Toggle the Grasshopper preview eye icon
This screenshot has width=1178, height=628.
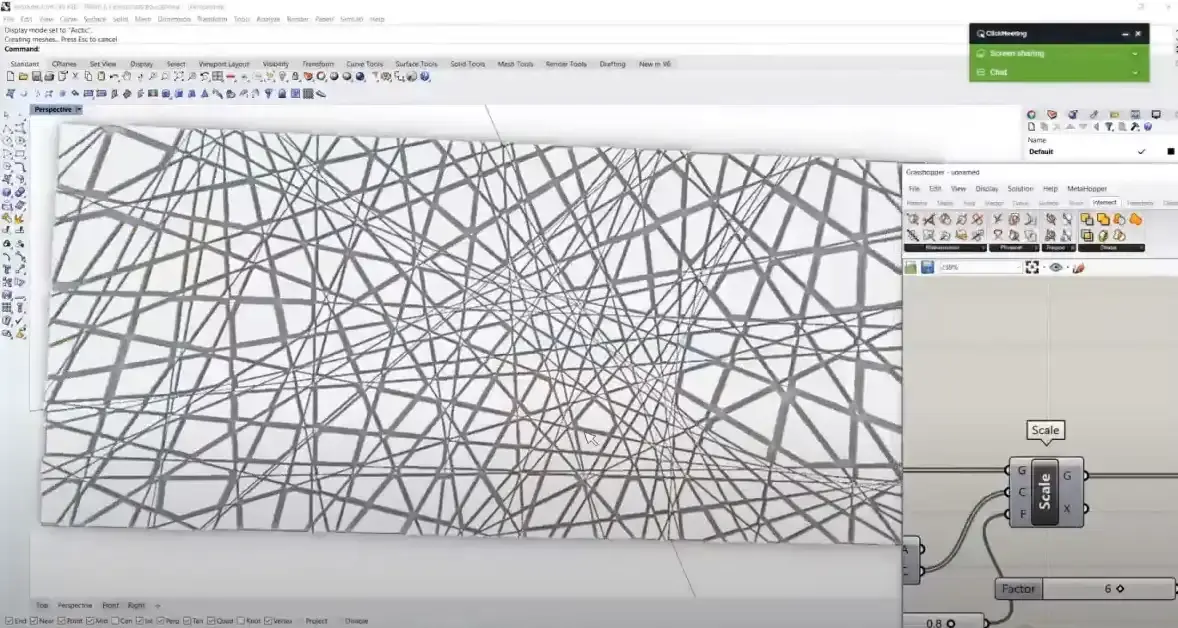(x=1056, y=267)
